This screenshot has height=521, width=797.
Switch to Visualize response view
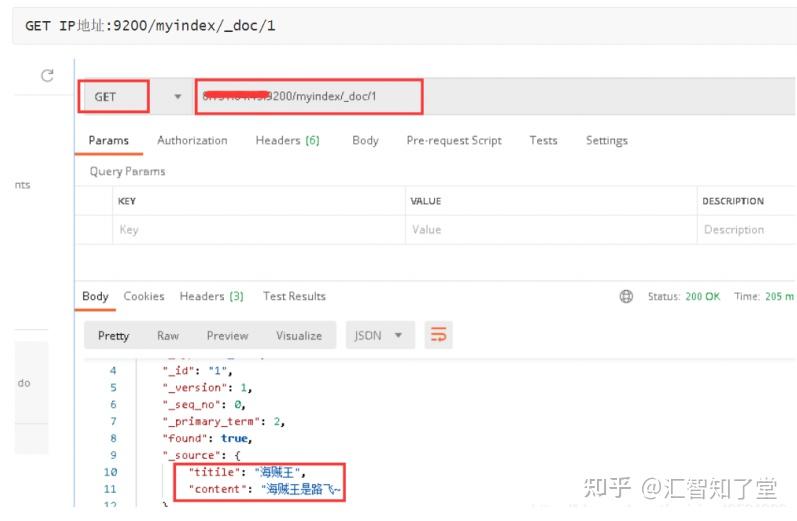click(299, 335)
